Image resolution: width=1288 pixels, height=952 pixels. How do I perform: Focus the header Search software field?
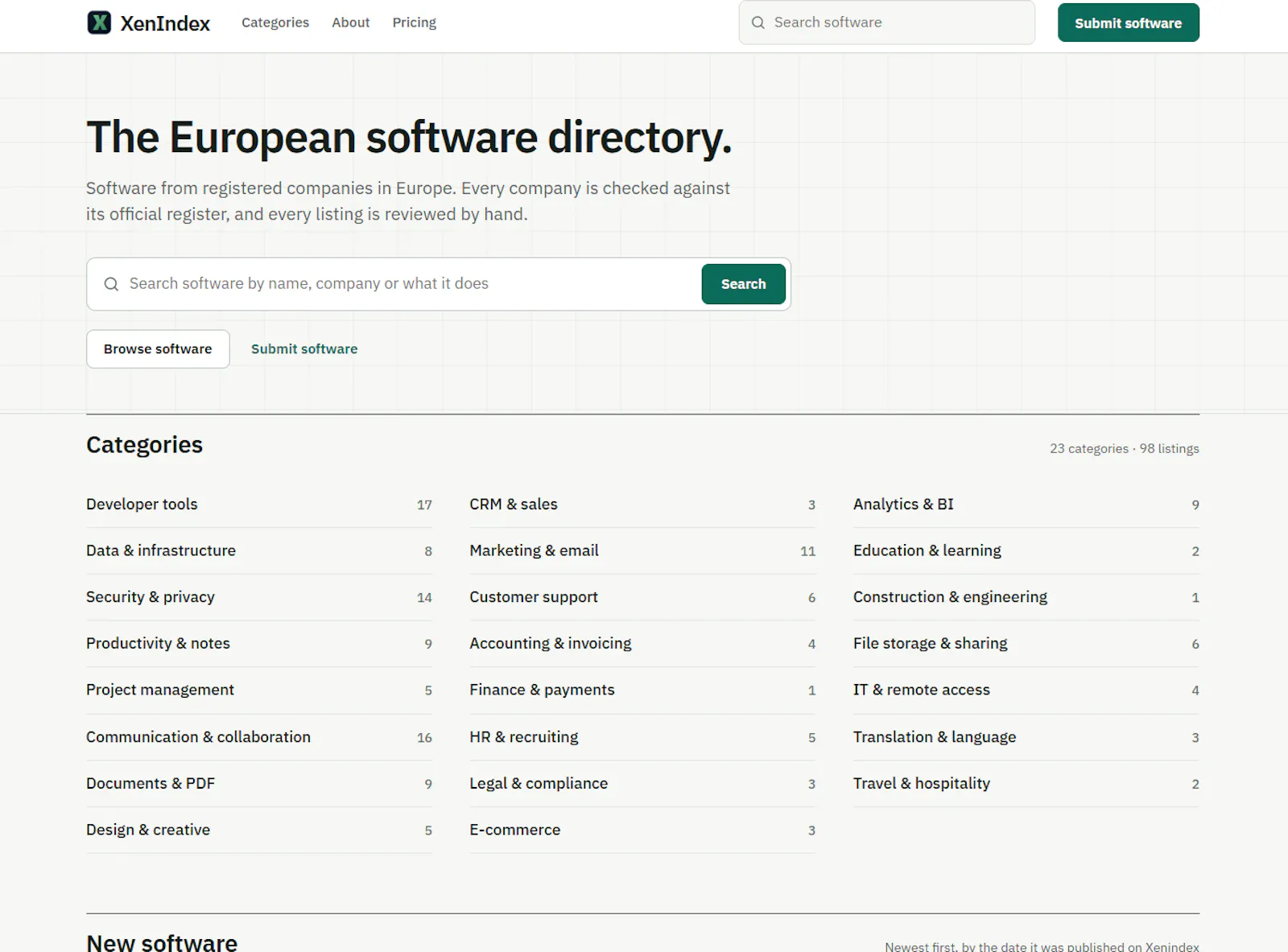pos(886,23)
